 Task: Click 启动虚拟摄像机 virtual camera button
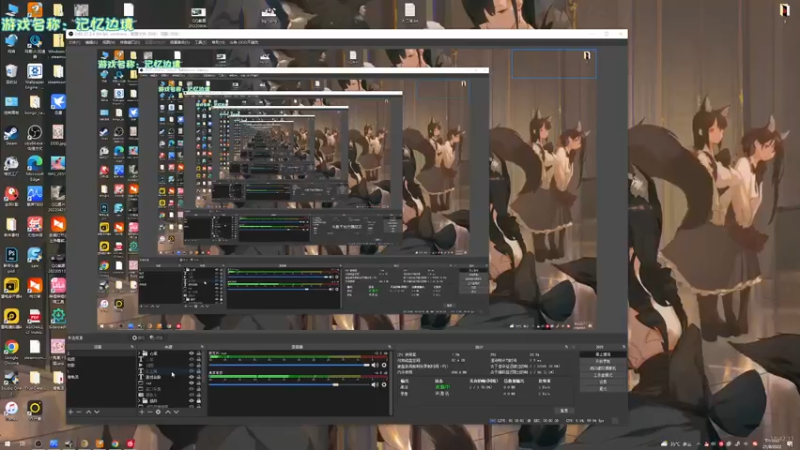tap(603, 368)
